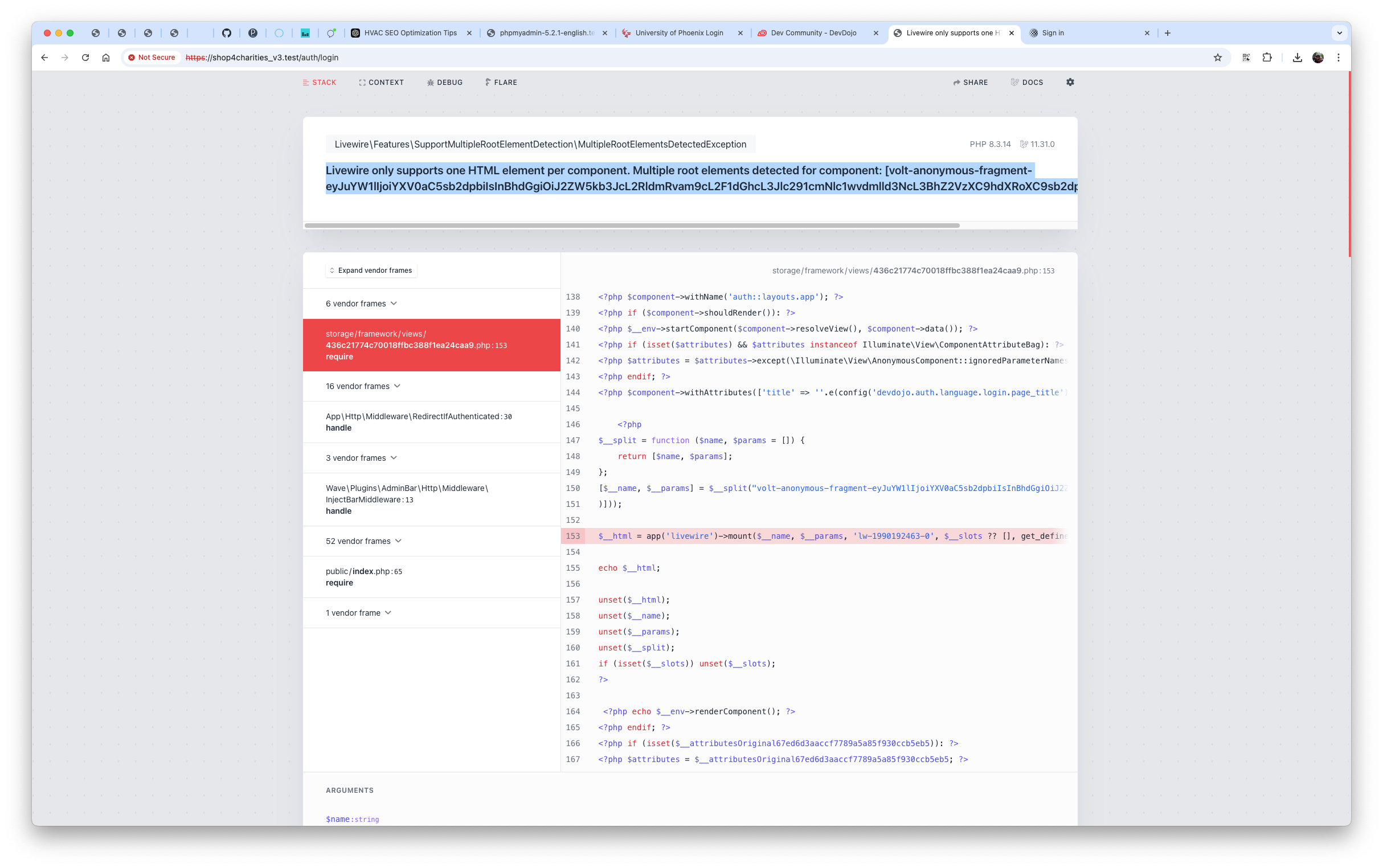
Task: Switch to the phpmyadmin tab
Action: (x=546, y=33)
